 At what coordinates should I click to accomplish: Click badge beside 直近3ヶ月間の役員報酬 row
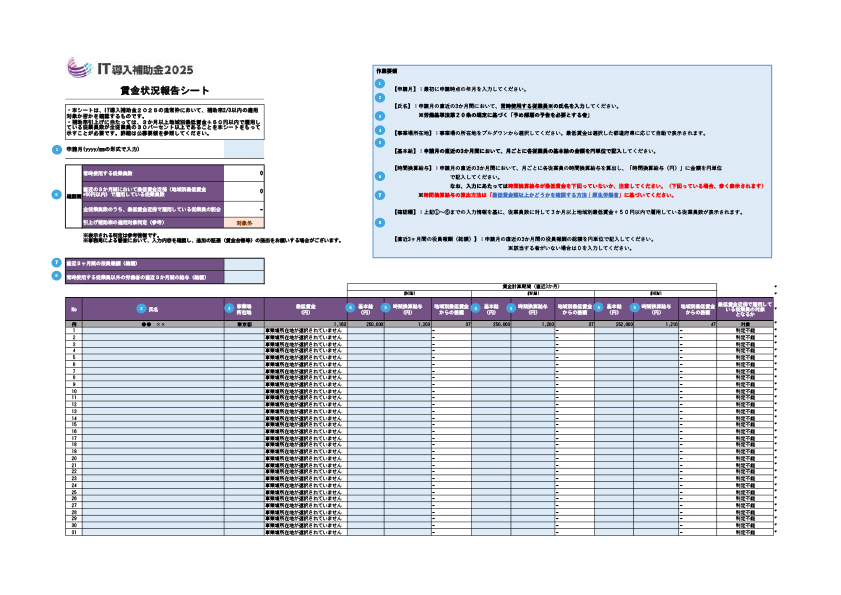coord(56,262)
